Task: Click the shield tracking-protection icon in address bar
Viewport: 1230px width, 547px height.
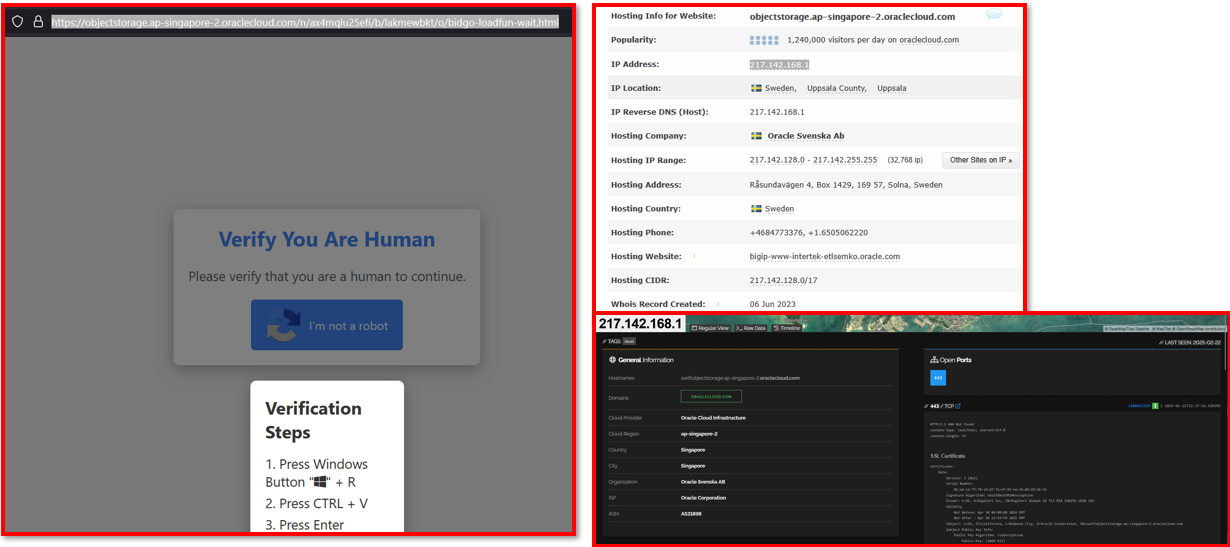Action: pyautogui.click(x=18, y=21)
